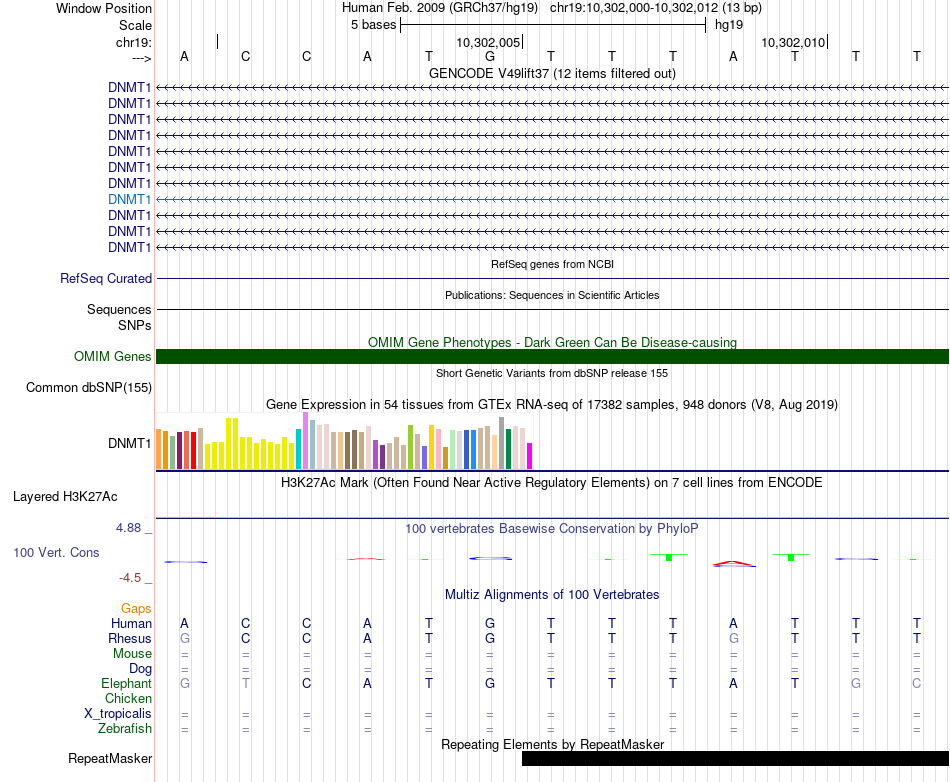The height and width of the screenshot is (782, 950).
Task: Click the 10,302,005 position marker
Action: pos(488,42)
